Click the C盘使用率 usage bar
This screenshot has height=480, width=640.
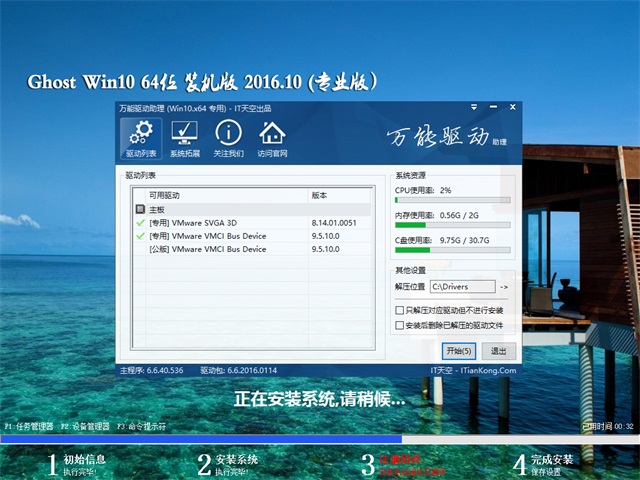[x=452, y=251]
